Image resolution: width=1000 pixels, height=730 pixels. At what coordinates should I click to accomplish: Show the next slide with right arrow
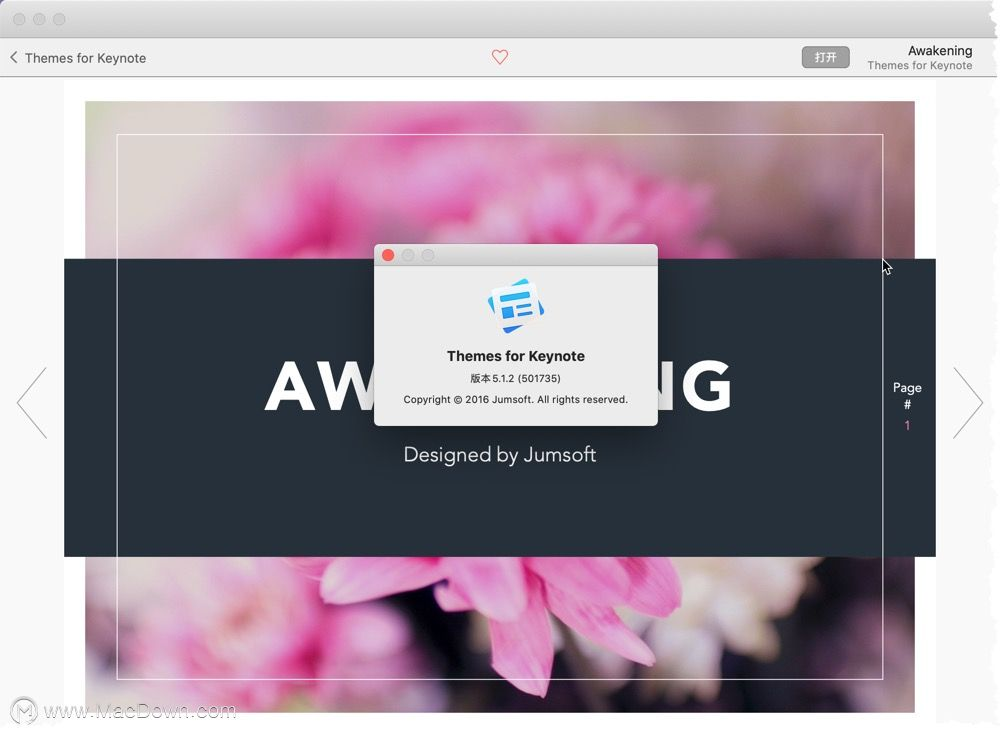point(968,402)
